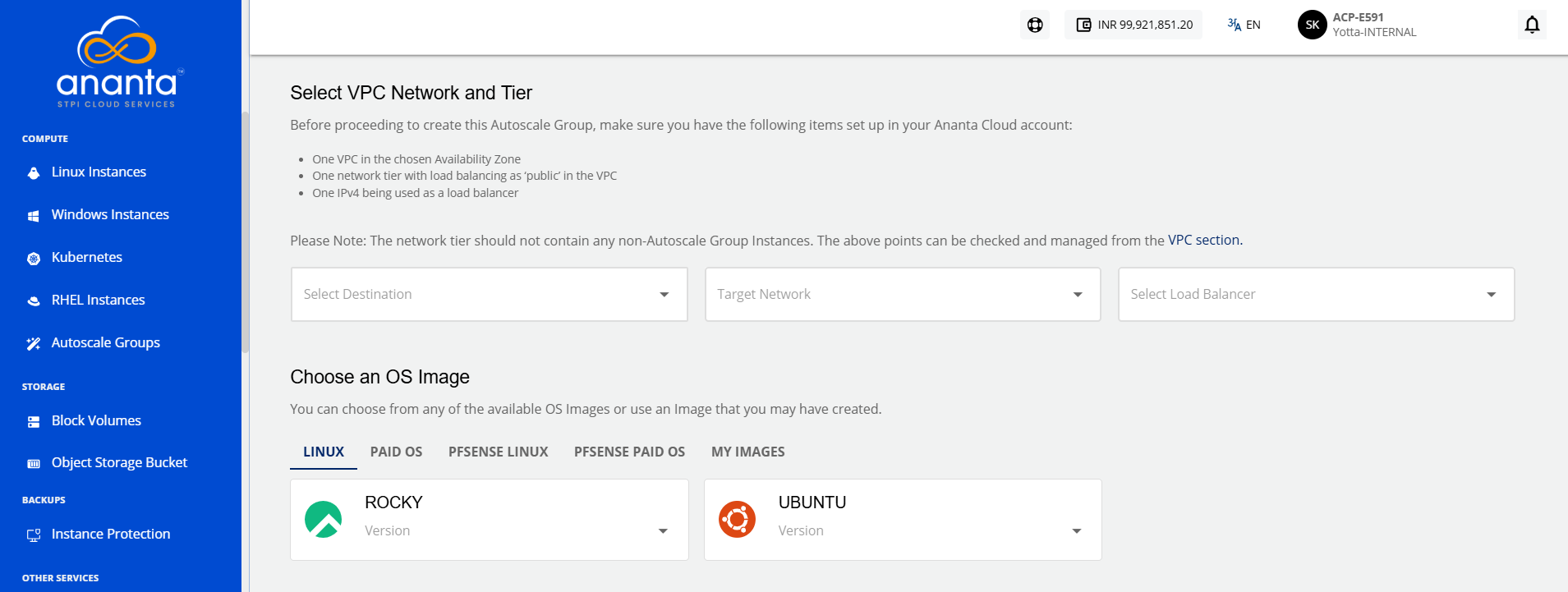Click the Instance Protection monitor icon

click(34, 535)
